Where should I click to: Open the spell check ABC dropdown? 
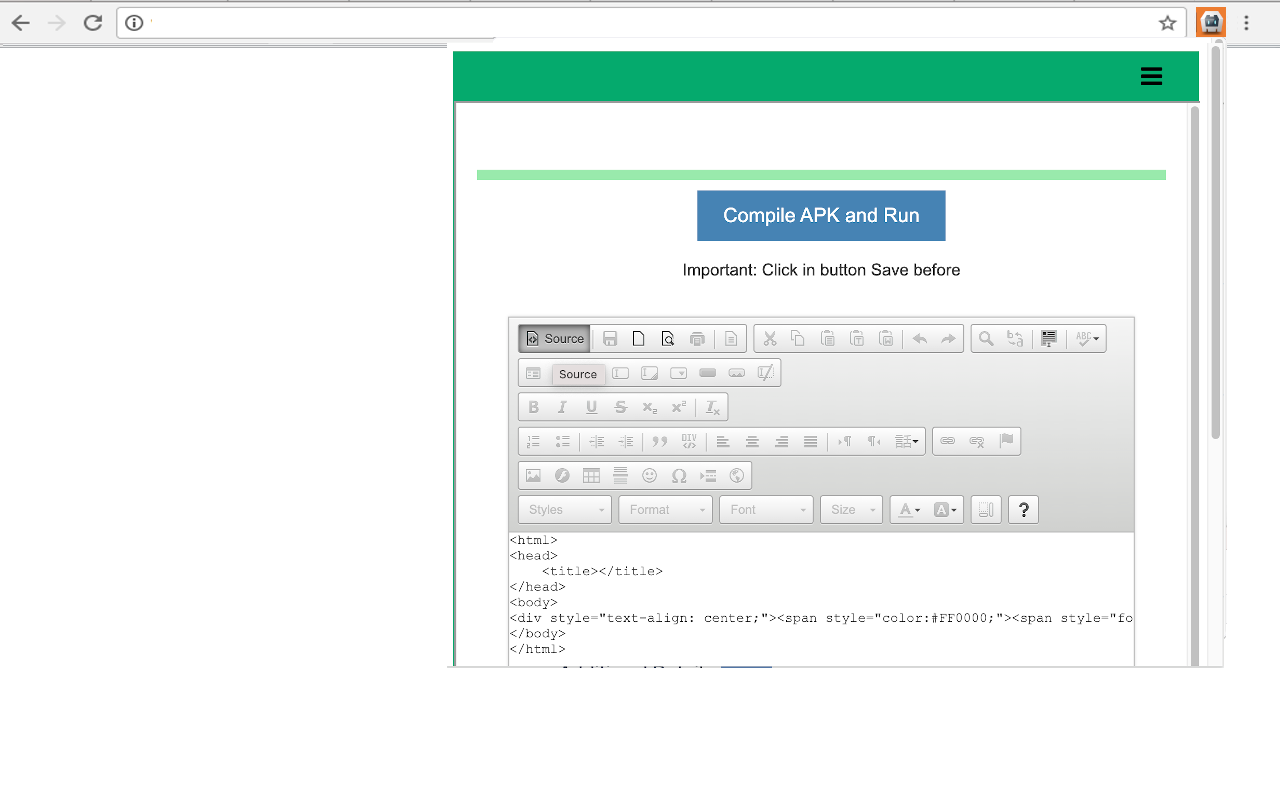pos(1087,339)
